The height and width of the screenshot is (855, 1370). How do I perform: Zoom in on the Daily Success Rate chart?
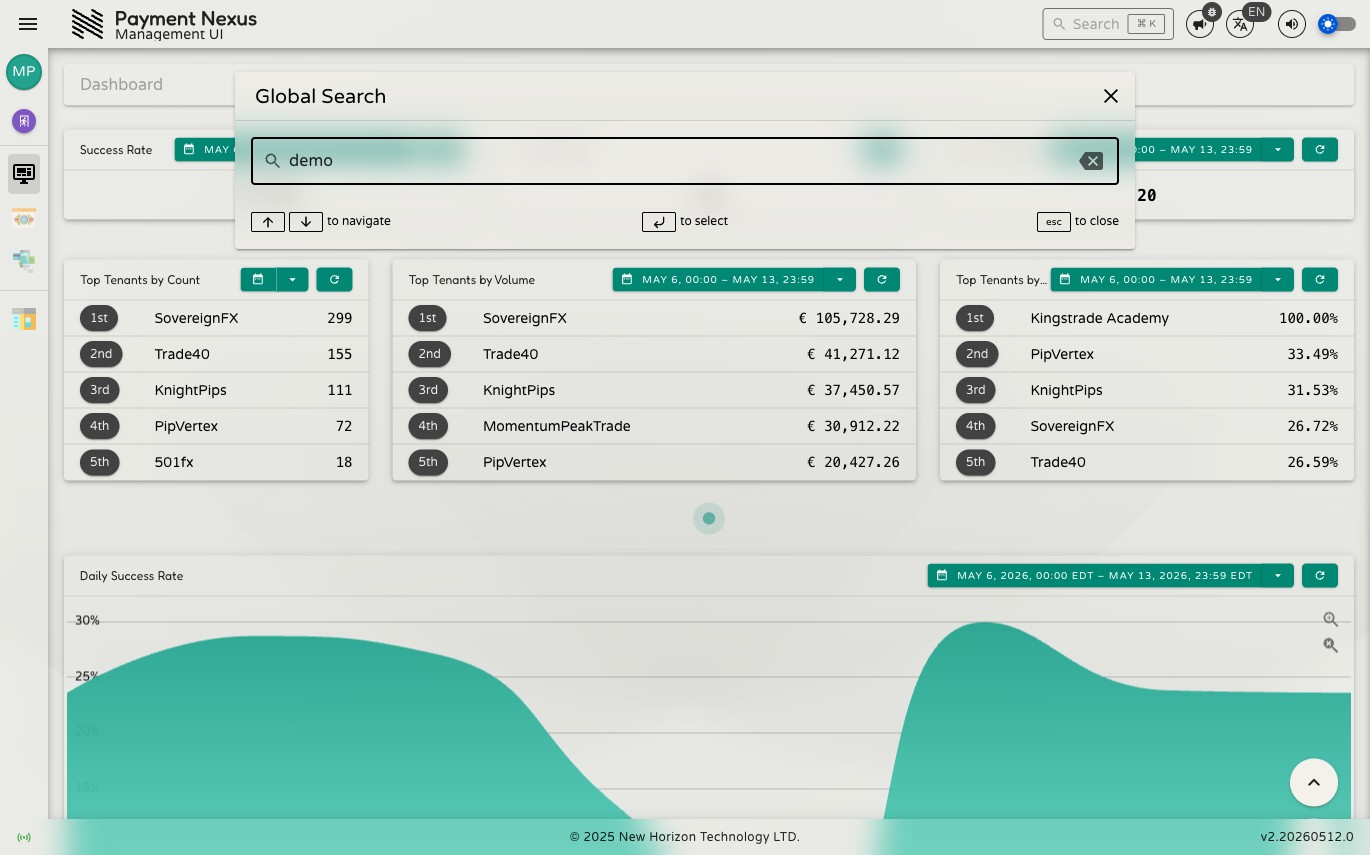[x=1330, y=620]
